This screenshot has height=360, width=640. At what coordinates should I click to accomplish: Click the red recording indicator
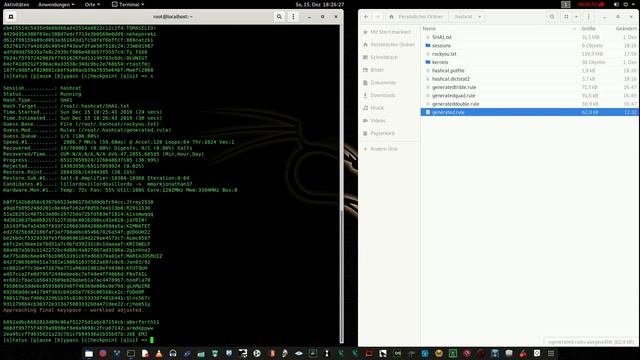coord(591,4)
